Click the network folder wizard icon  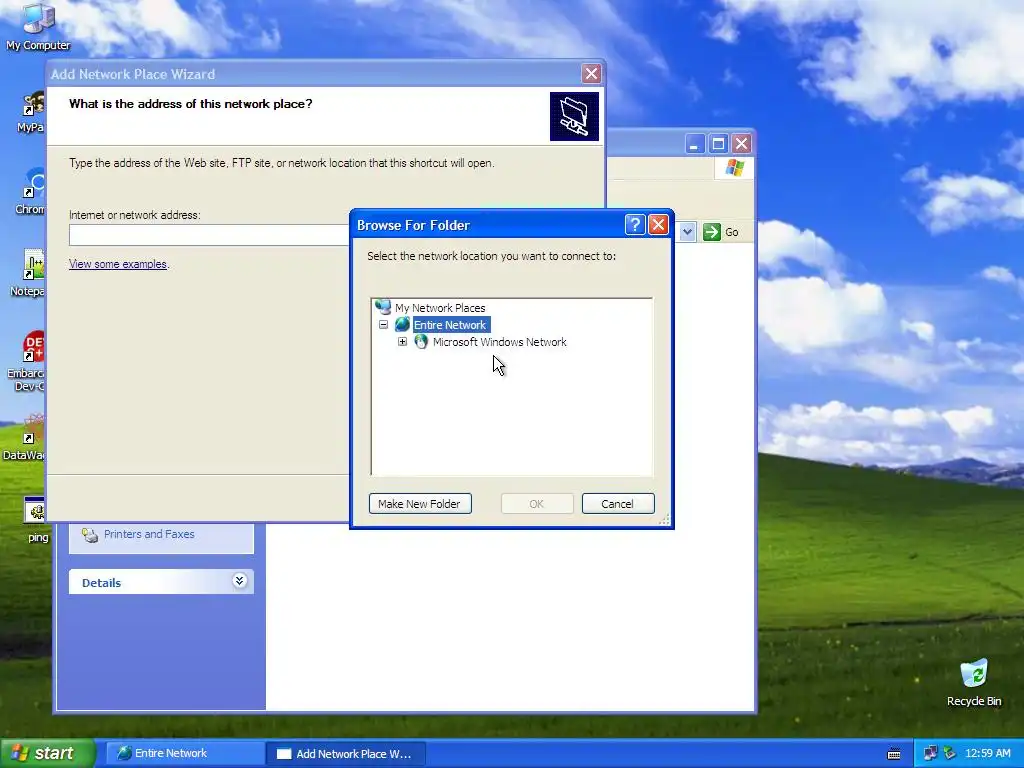click(x=574, y=116)
